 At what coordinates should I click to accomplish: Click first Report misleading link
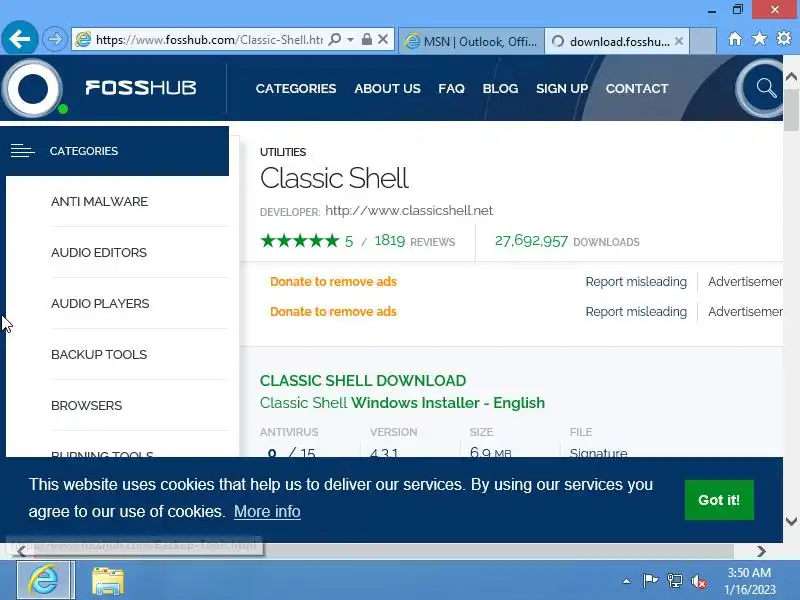coord(636,282)
